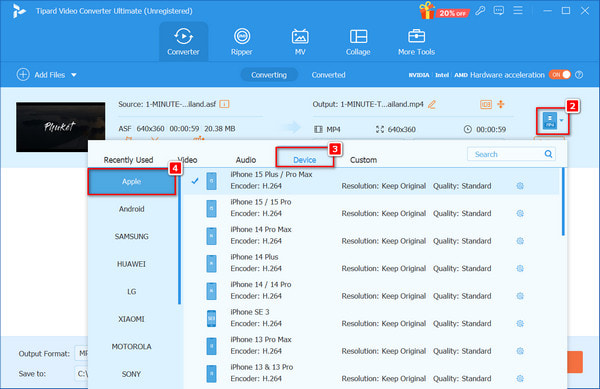Screen dimensions: 600x389
Task: Open the Ripper module
Action: click(241, 41)
